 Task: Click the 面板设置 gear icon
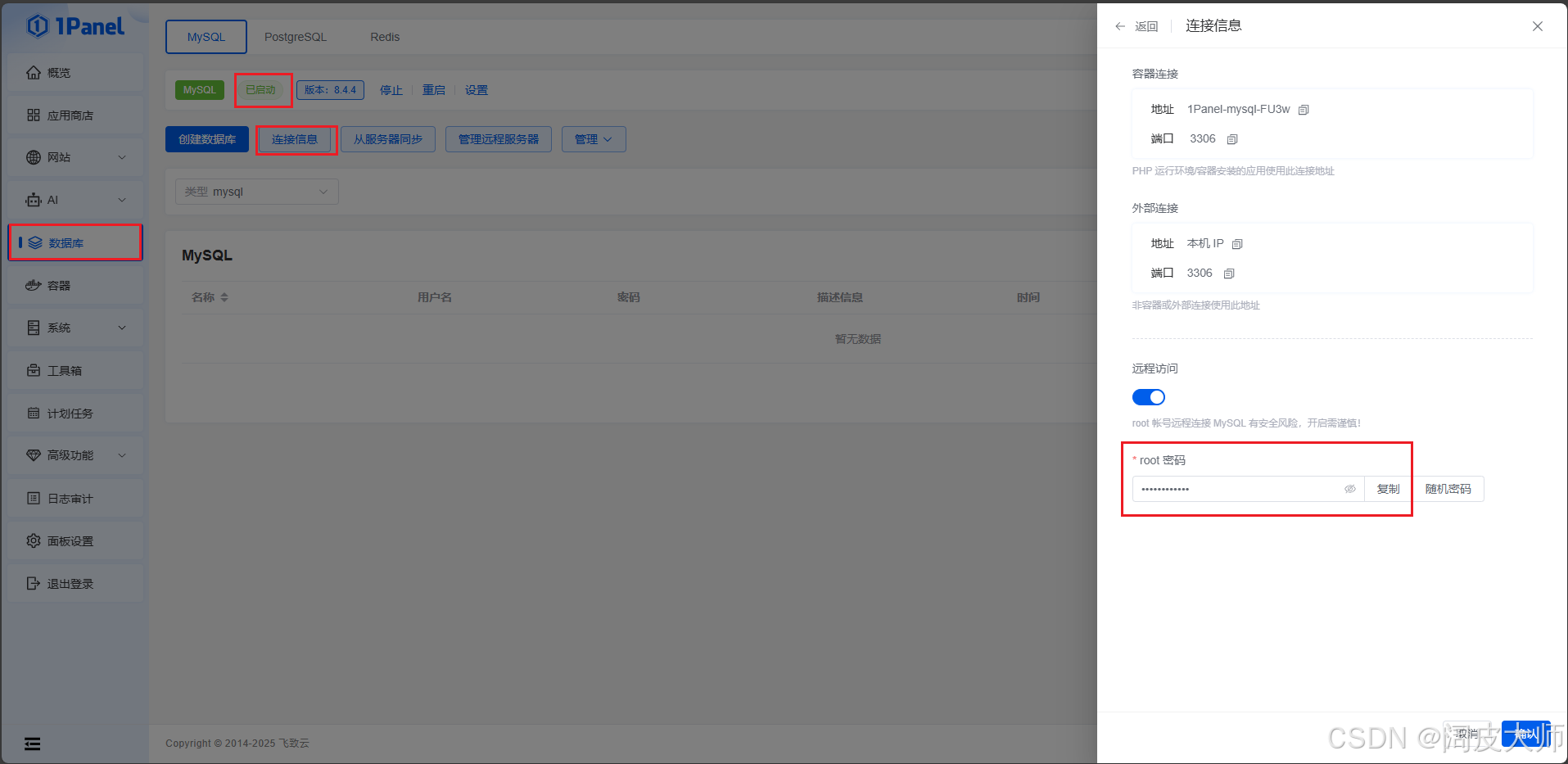pos(34,541)
